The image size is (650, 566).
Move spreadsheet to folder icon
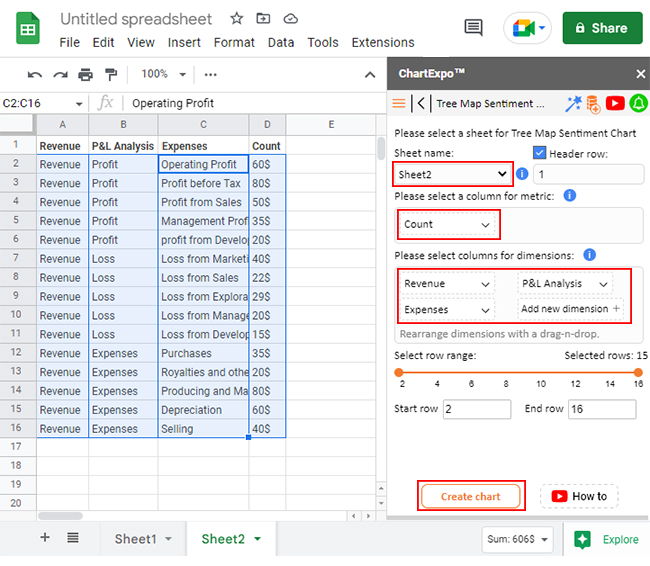263,18
